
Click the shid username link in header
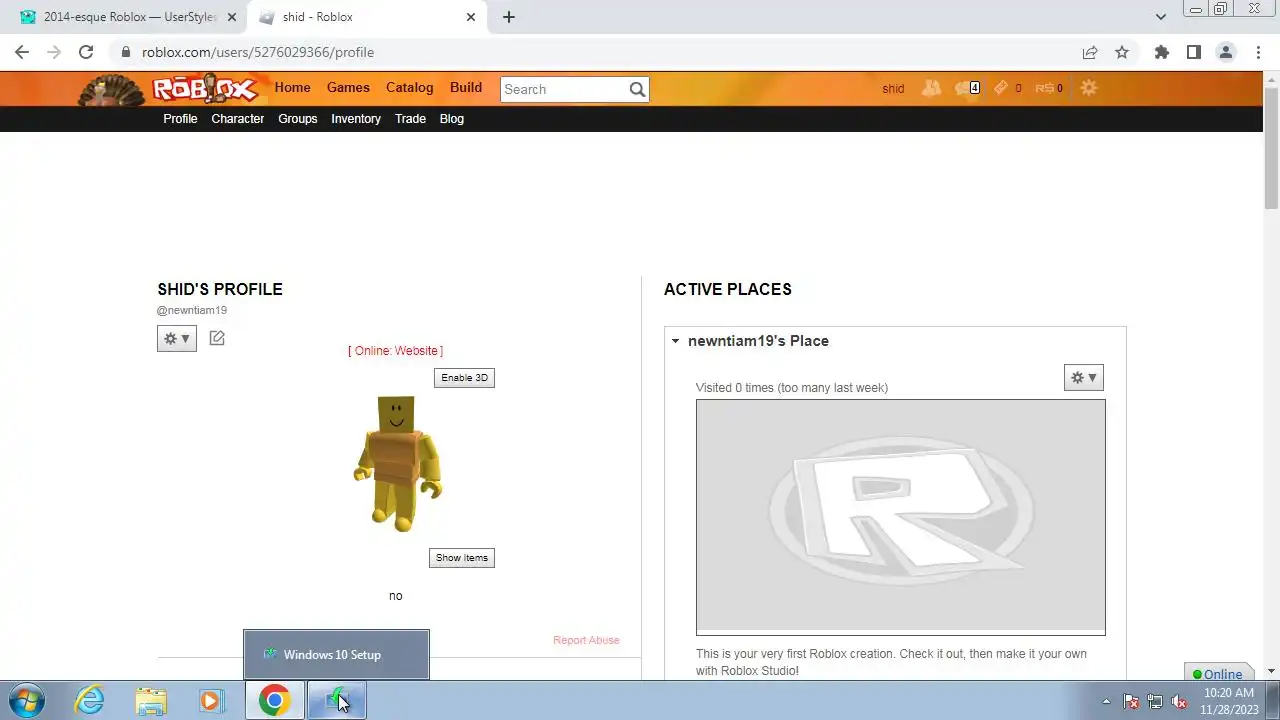pyautogui.click(x=893, y=89)
